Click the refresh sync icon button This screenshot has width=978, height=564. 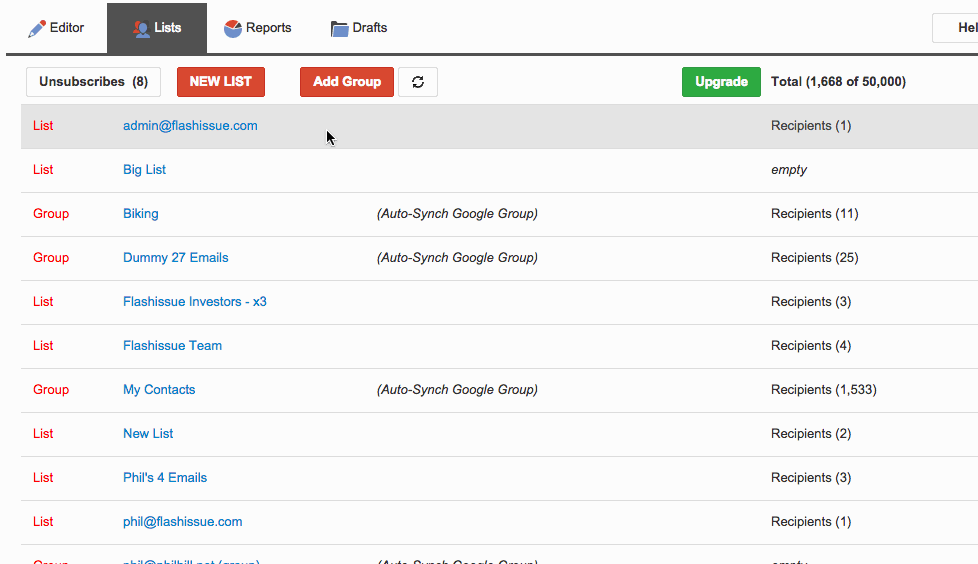[418, 82]
